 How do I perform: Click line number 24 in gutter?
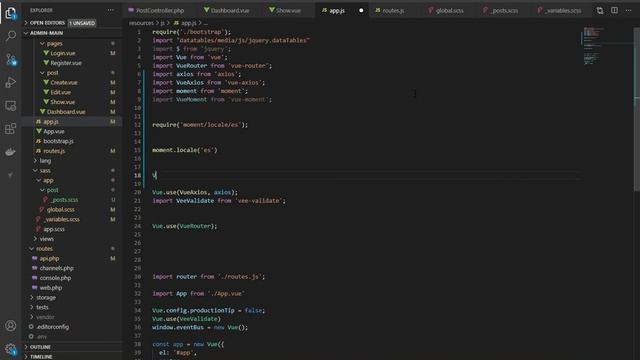[x=137, y=226]
